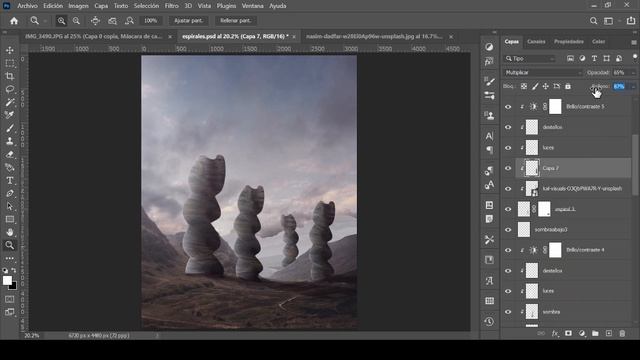Switch to the Propiedades tab
This screenshot has width=640, height=360.
569,42
